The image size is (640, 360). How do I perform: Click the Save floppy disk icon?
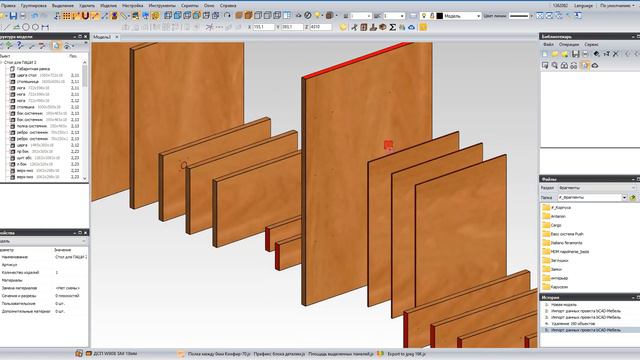[x=13, y=16]
